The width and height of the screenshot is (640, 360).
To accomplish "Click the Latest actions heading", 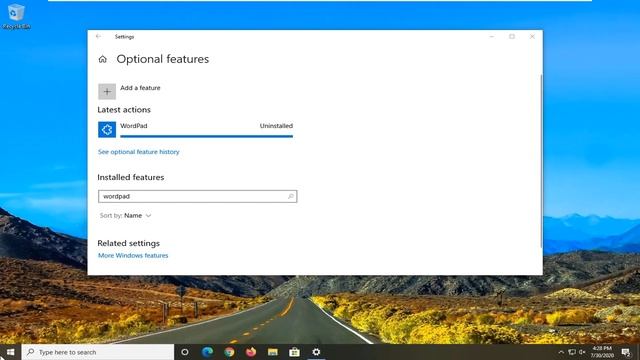I will coord(124,109).
